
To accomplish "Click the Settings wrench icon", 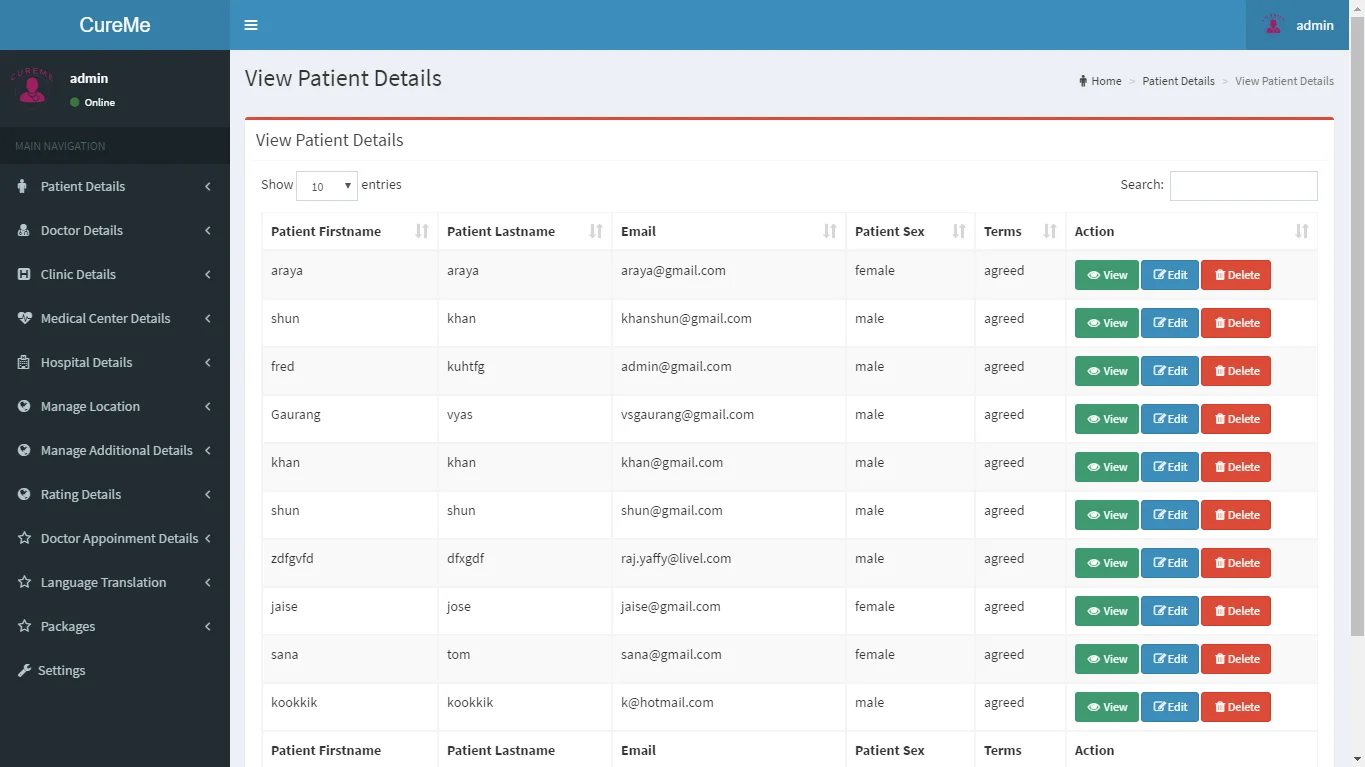I will [x=24, y=670].
